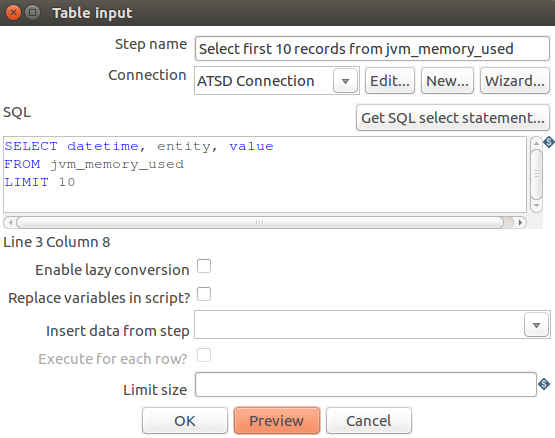Click the horizontal scrollbar thumb in SQL editor
This screenshot has width=555, height=438.
pos(260,222)
